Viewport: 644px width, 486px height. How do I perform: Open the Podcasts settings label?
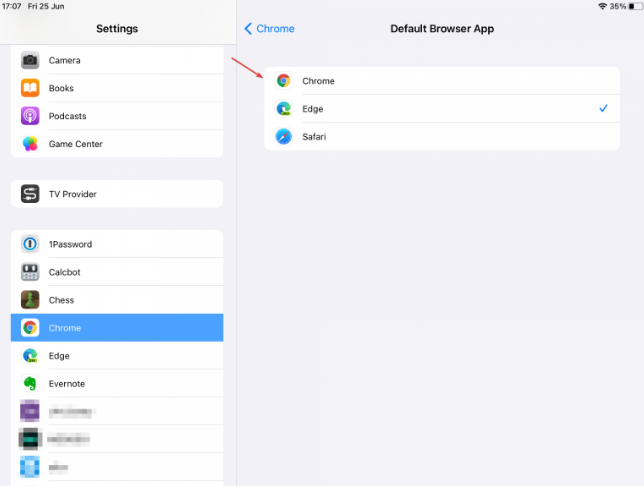pos(67,116)
